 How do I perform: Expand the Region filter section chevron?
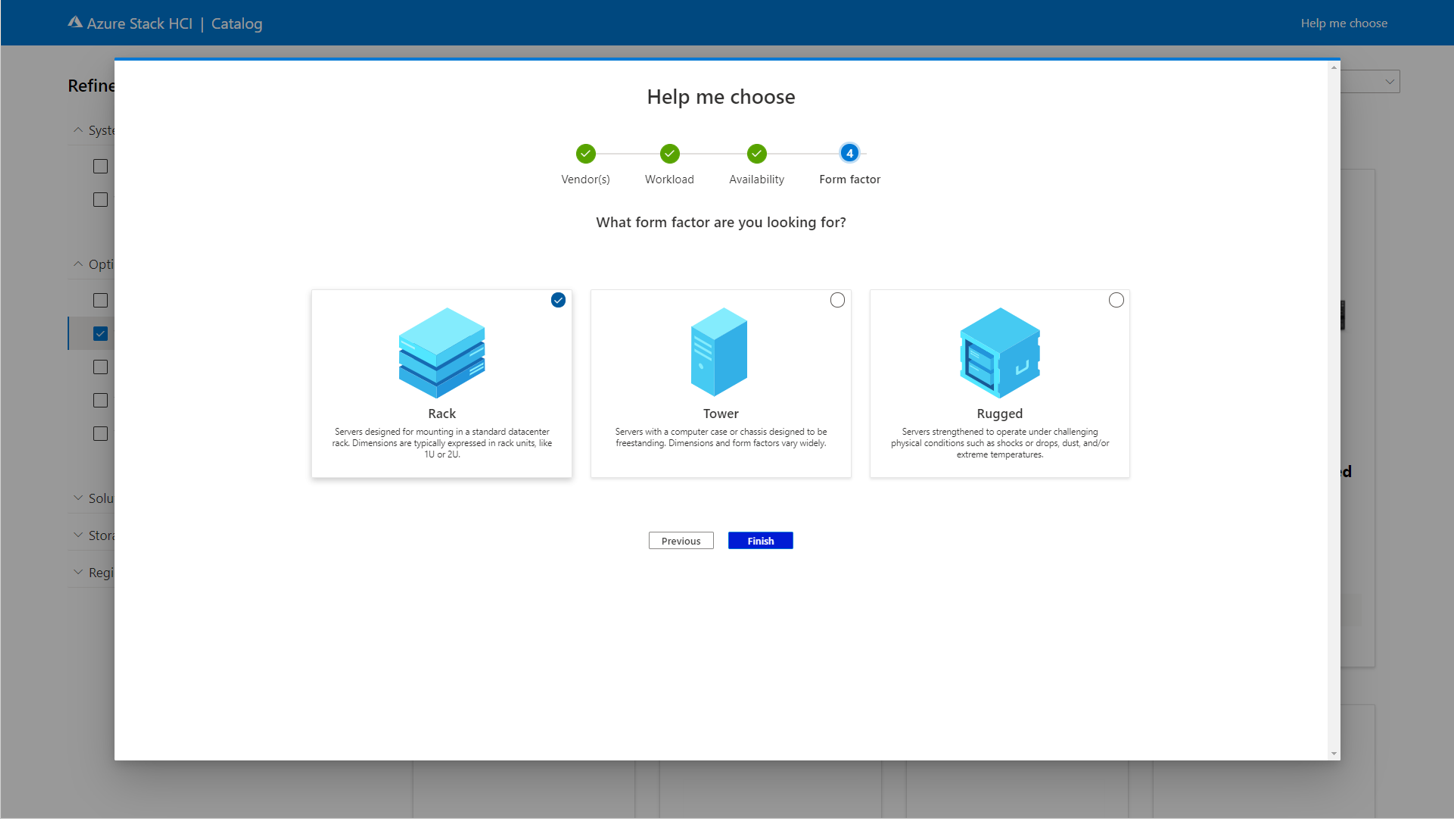(x=78, y=572)
